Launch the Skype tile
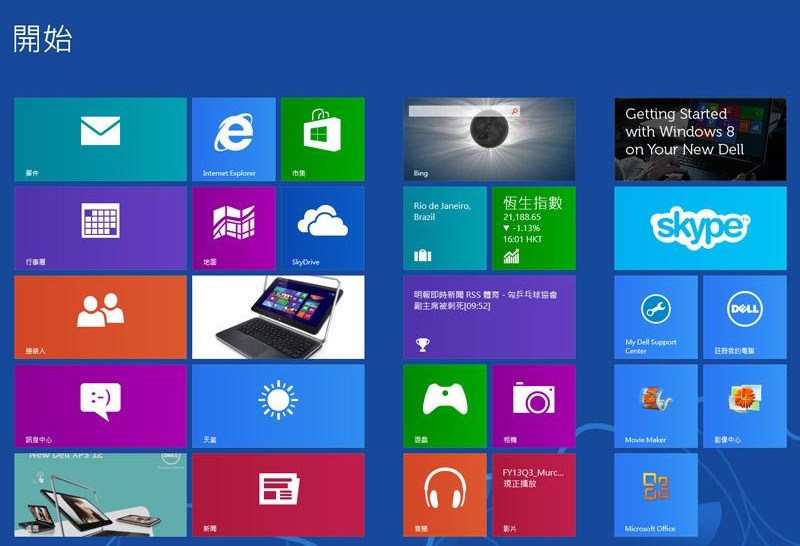Image resolution: width=800 pixels, height=546 pixels. tap(699, 227)
